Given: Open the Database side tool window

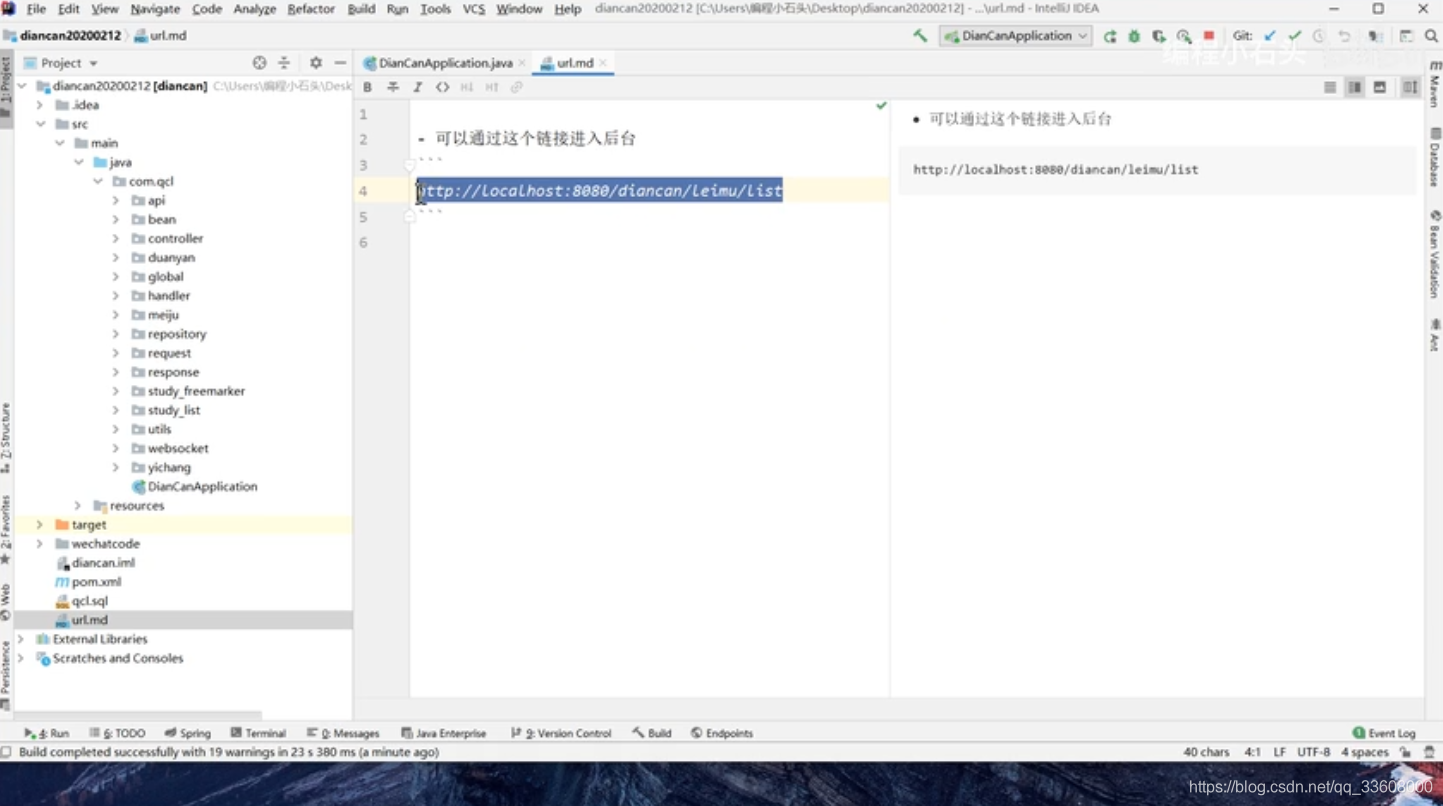Looking at the screenshot, I should [x=1435, y=158].
